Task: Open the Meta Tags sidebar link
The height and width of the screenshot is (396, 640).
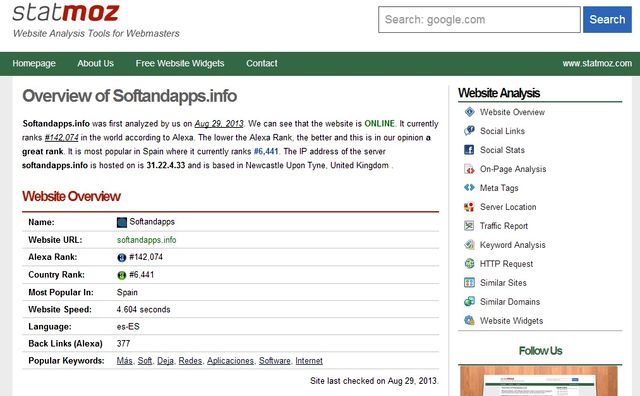Action: [x=499, y=188]
